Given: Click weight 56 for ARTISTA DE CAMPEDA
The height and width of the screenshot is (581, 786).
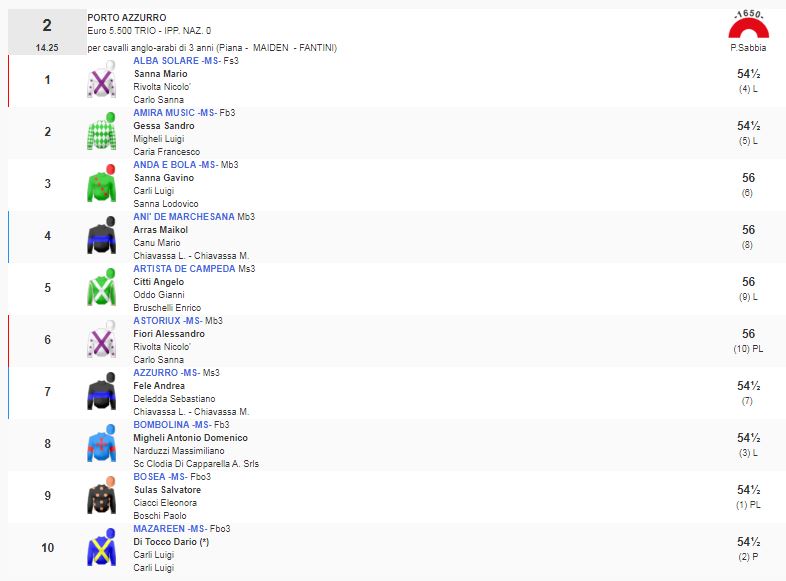Looking at the screenshot, I should click(x=748, y=282).
